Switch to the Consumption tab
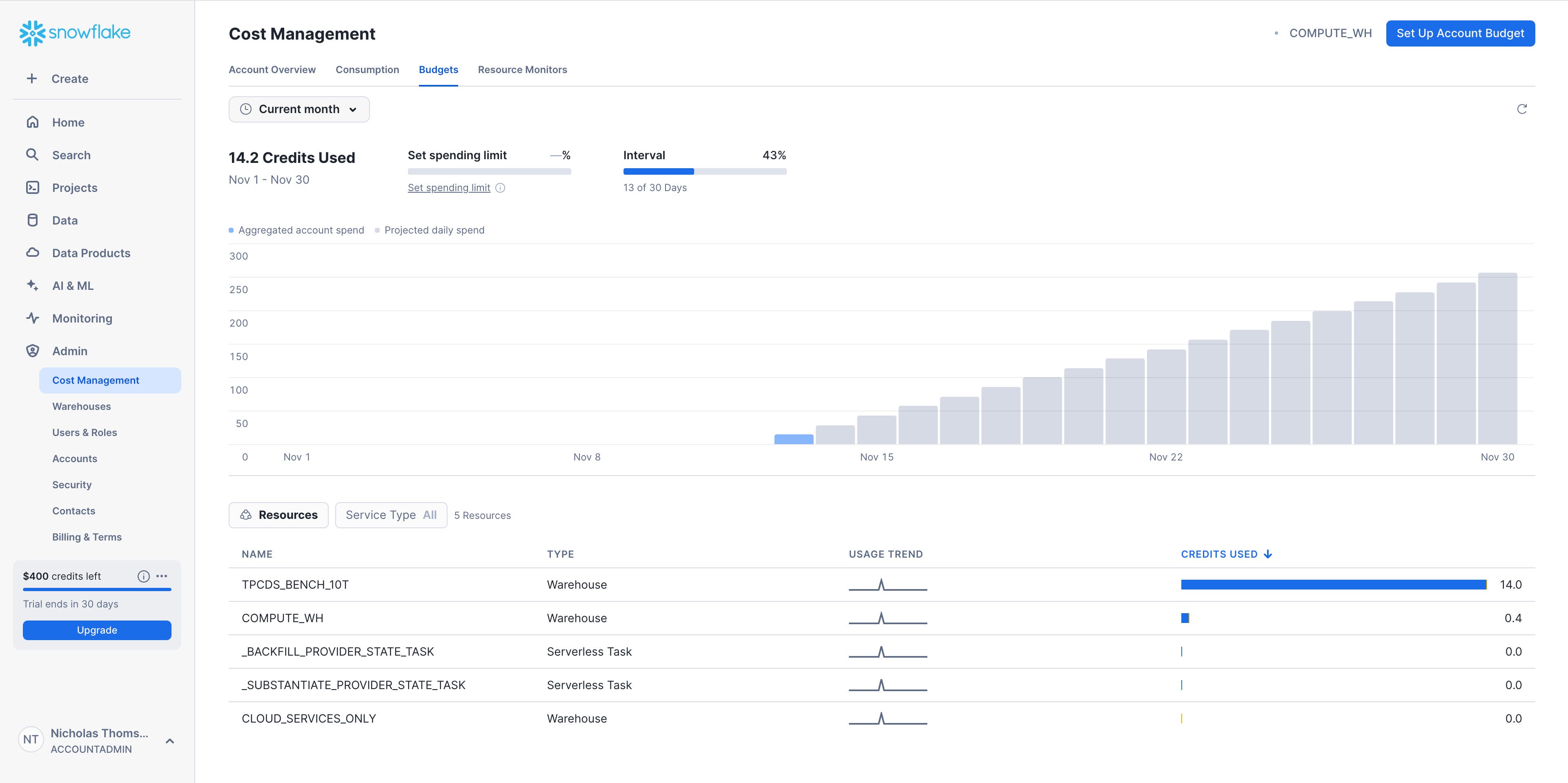 pyautogui.click(x=367, y=69)
